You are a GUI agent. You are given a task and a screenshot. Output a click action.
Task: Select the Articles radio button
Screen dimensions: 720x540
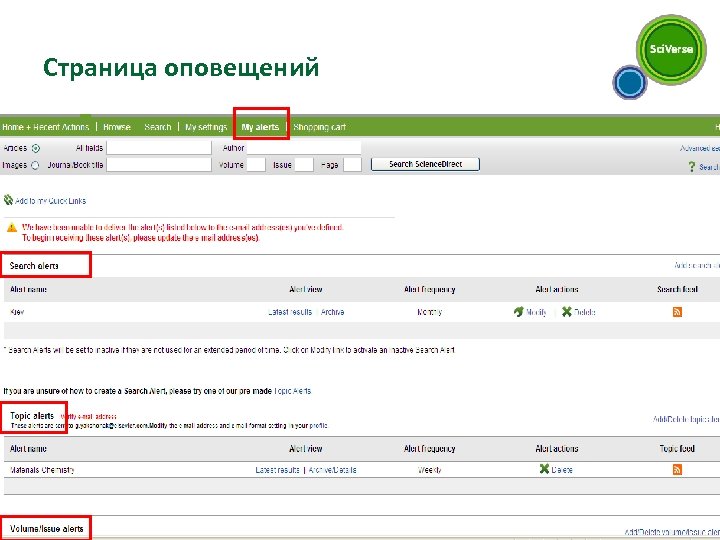point(35,148)
